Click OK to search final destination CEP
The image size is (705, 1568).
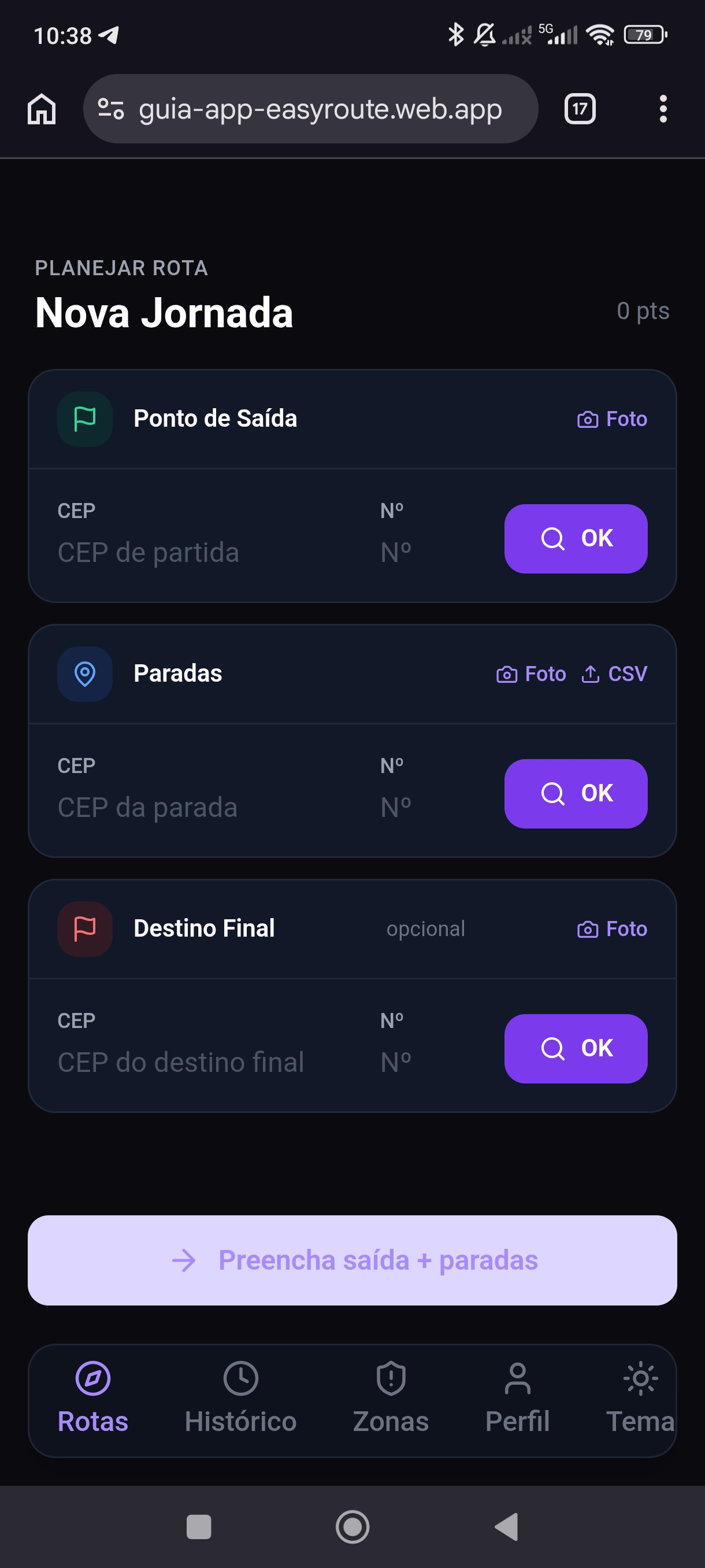576,1049
